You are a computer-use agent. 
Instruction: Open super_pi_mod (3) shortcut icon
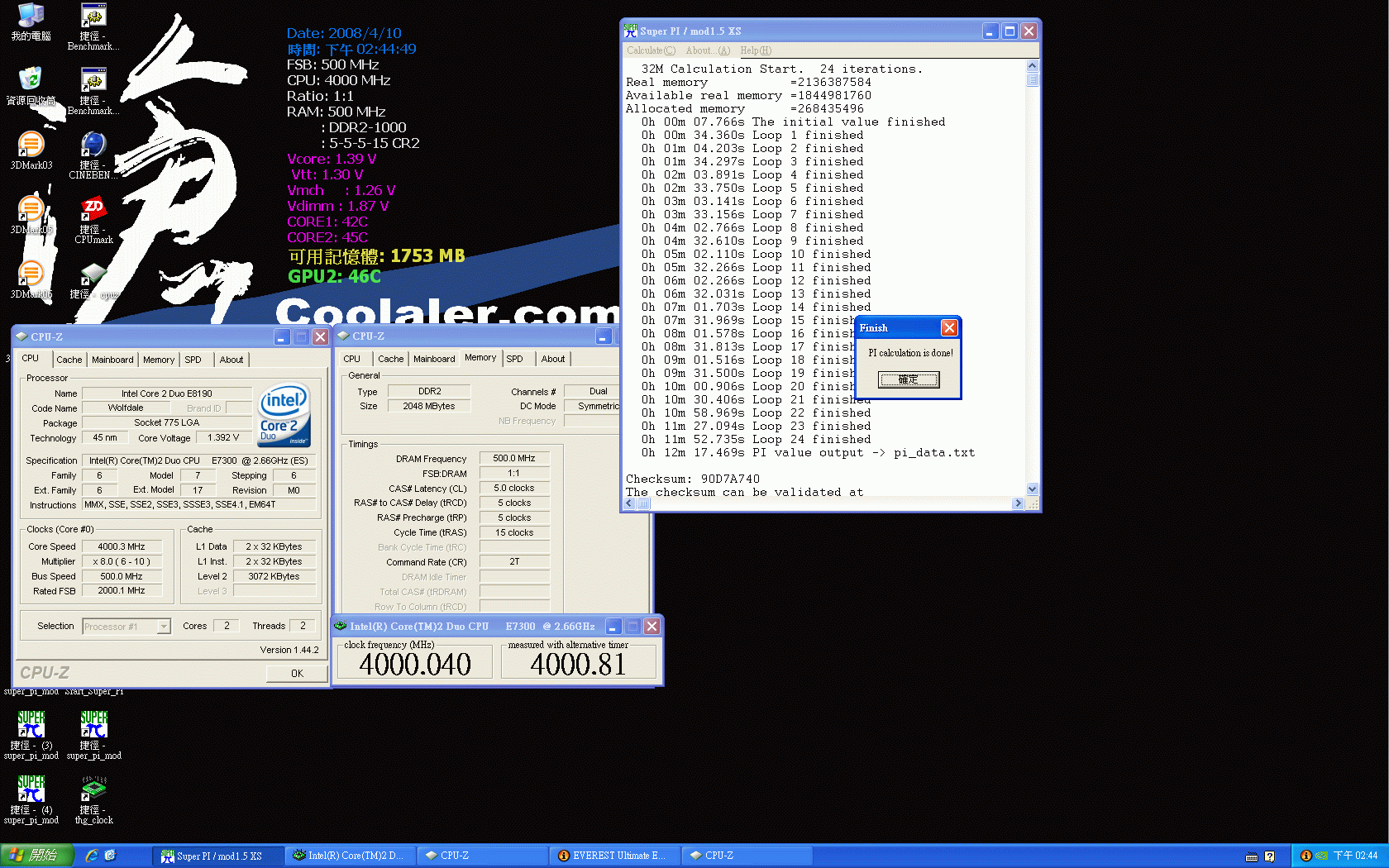click(x=31, y=736)
